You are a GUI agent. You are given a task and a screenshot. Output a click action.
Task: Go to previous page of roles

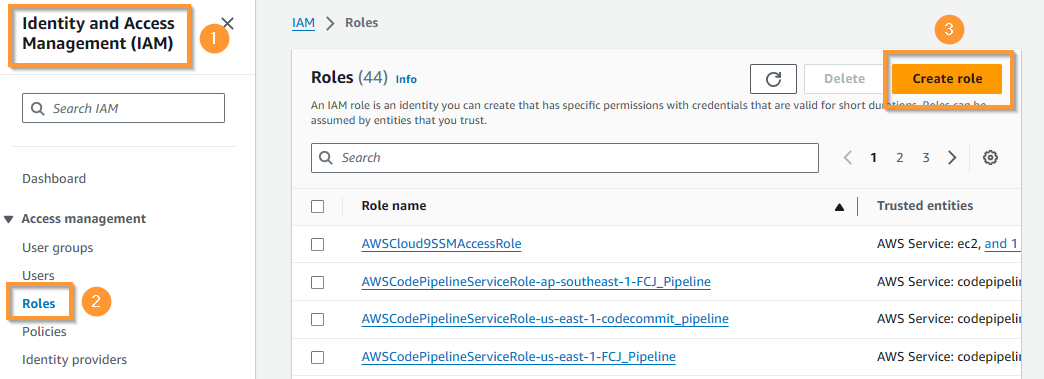pos(848,158)
